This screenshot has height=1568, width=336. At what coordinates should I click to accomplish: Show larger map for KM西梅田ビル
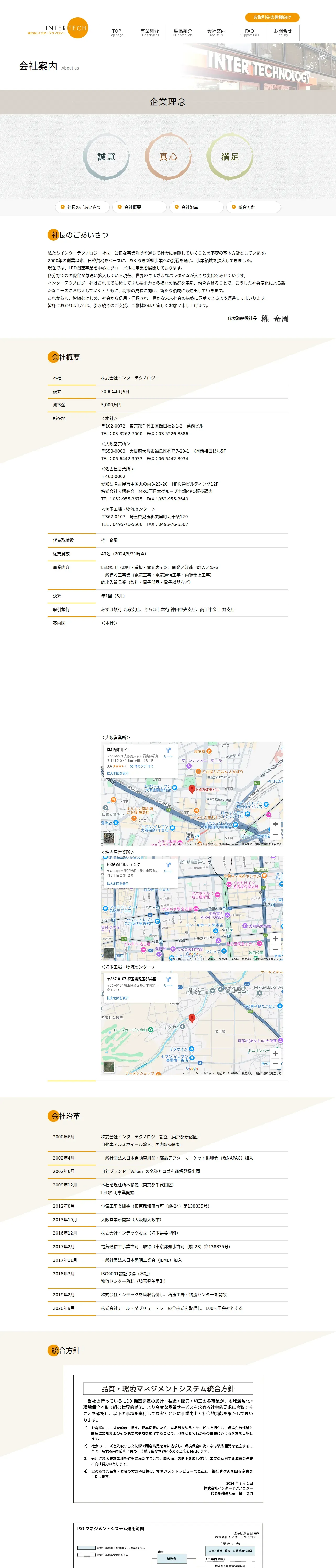pos(118,773)
